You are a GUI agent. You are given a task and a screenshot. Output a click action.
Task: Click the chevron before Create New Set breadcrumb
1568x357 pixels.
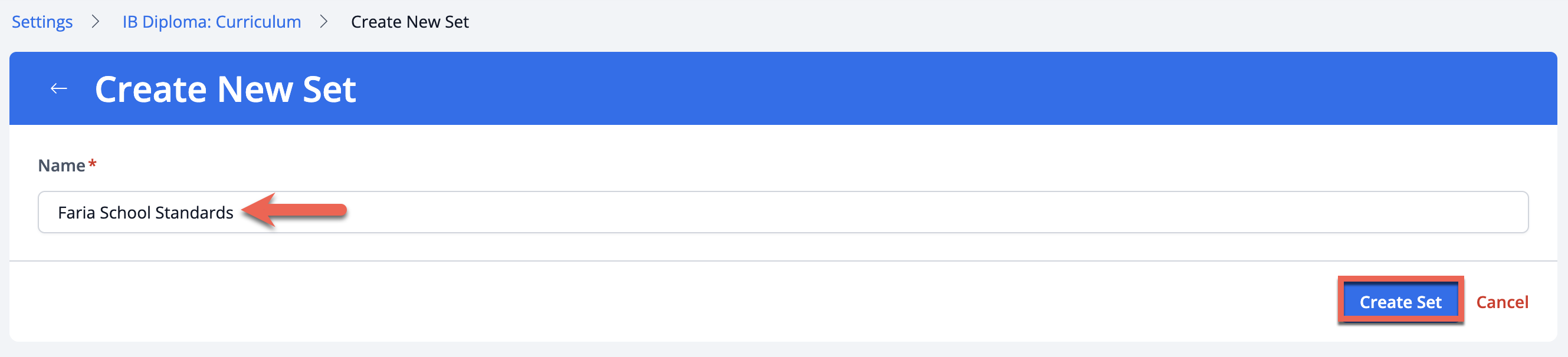point(324,22)
